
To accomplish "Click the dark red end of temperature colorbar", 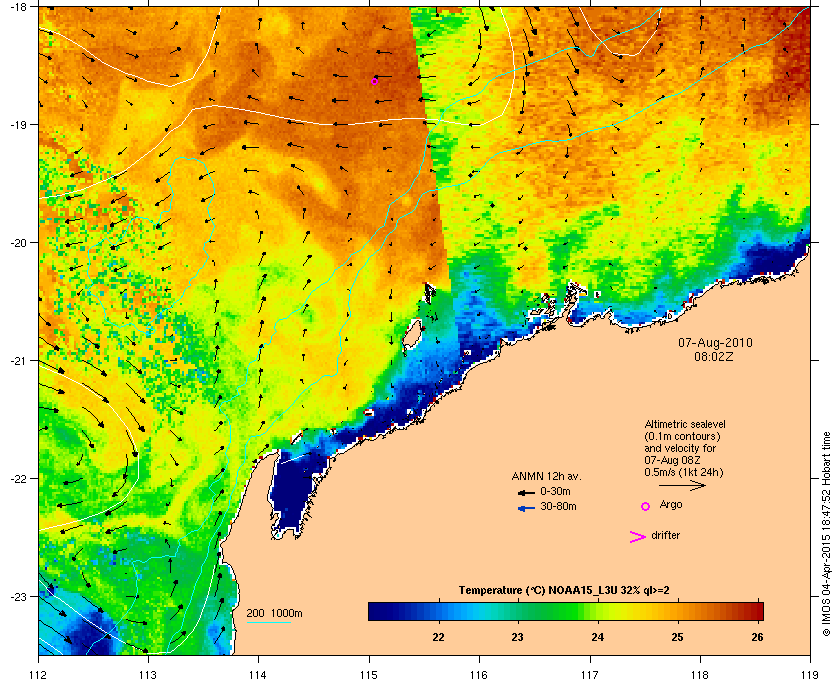I will point(756,611).
